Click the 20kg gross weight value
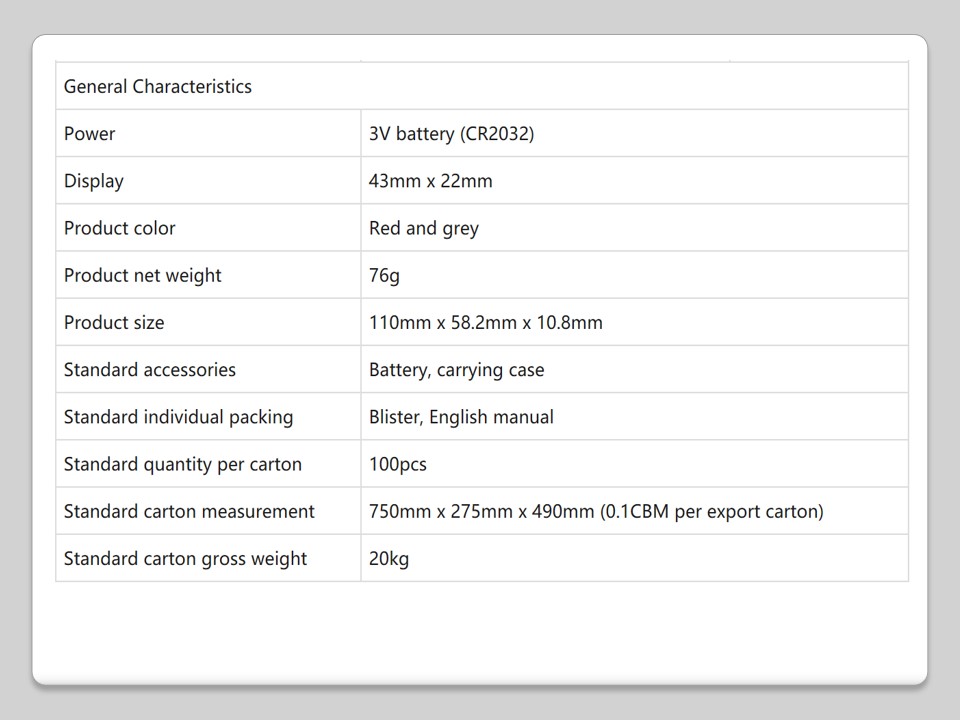Viewport: 960px width, 720px height. coord(389,558)
